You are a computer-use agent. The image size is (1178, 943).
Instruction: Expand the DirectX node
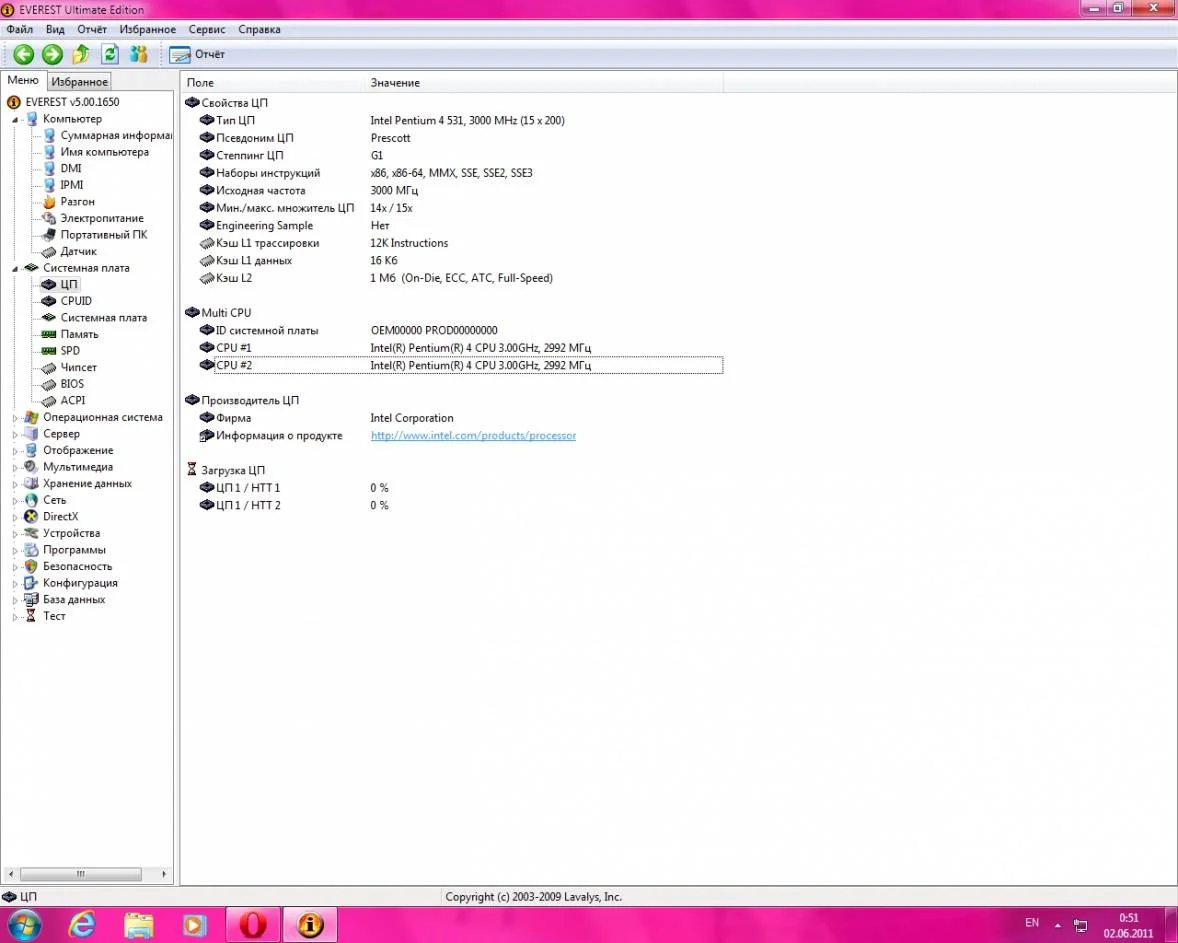point(14,517)
